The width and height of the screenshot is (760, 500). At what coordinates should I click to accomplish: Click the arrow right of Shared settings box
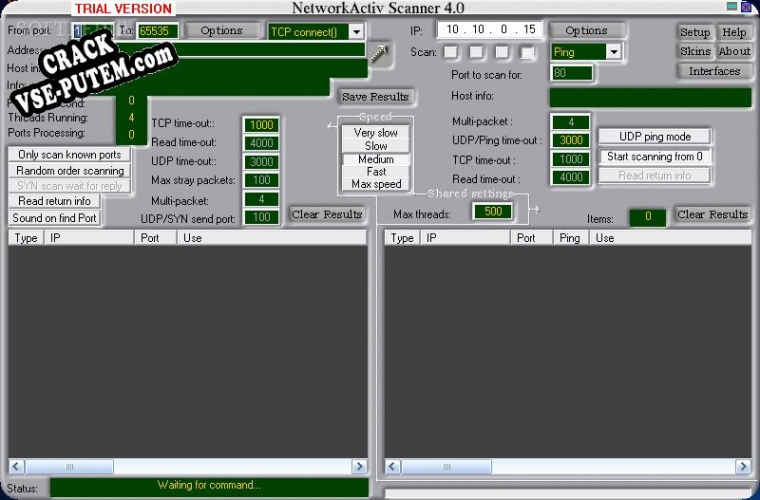(534, 209)
